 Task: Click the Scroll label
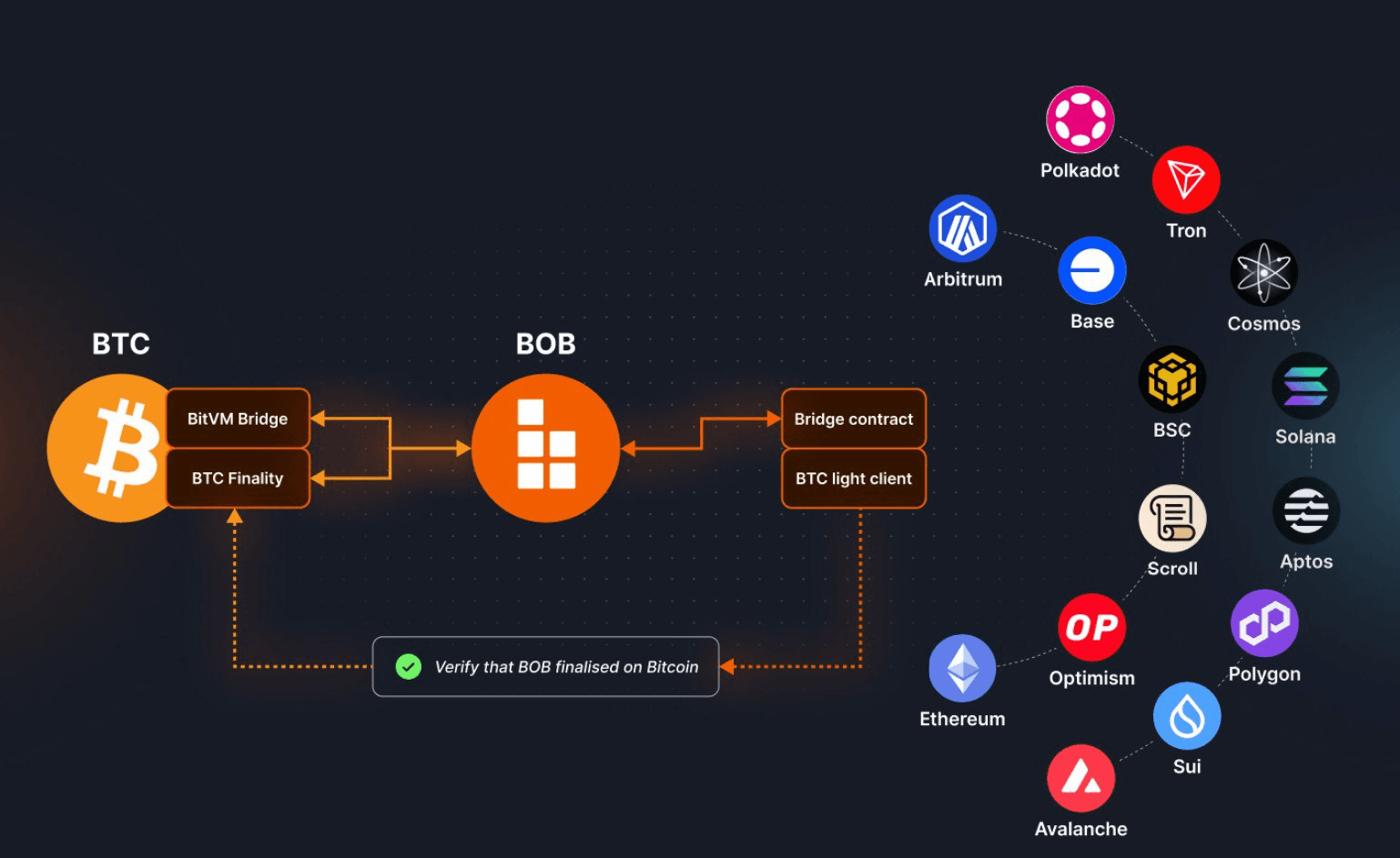pyautogui.click(x=1172, y=569)
